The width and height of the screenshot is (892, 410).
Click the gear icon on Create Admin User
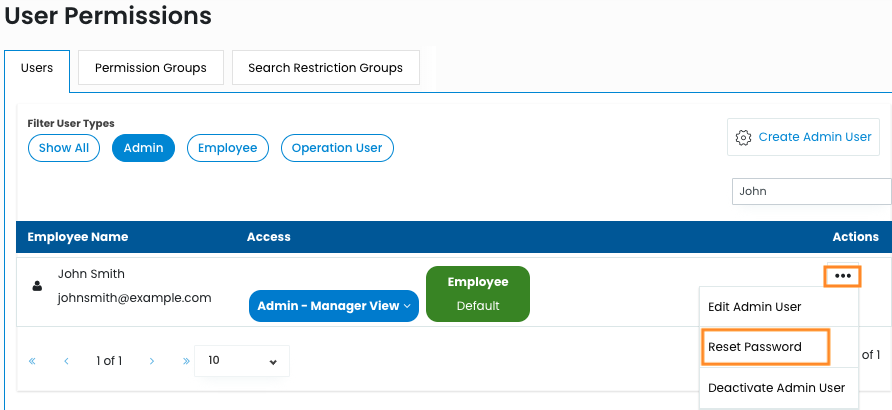tap(743, 137)
